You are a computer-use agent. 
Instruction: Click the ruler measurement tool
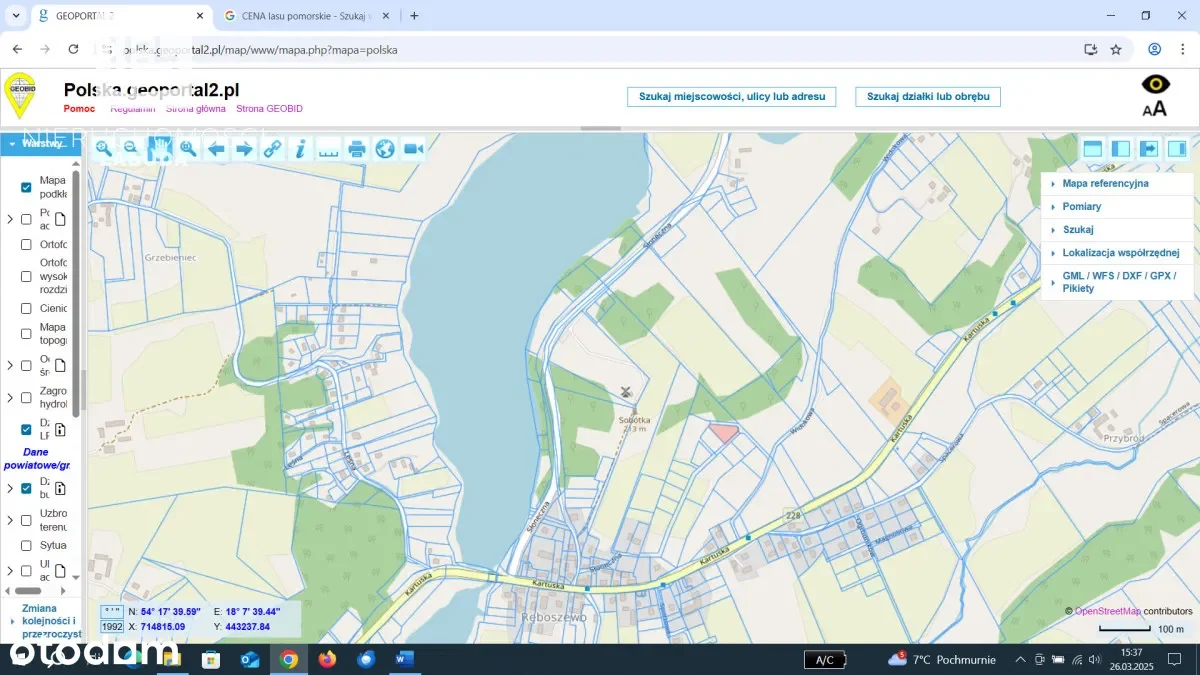pos(328,149)
